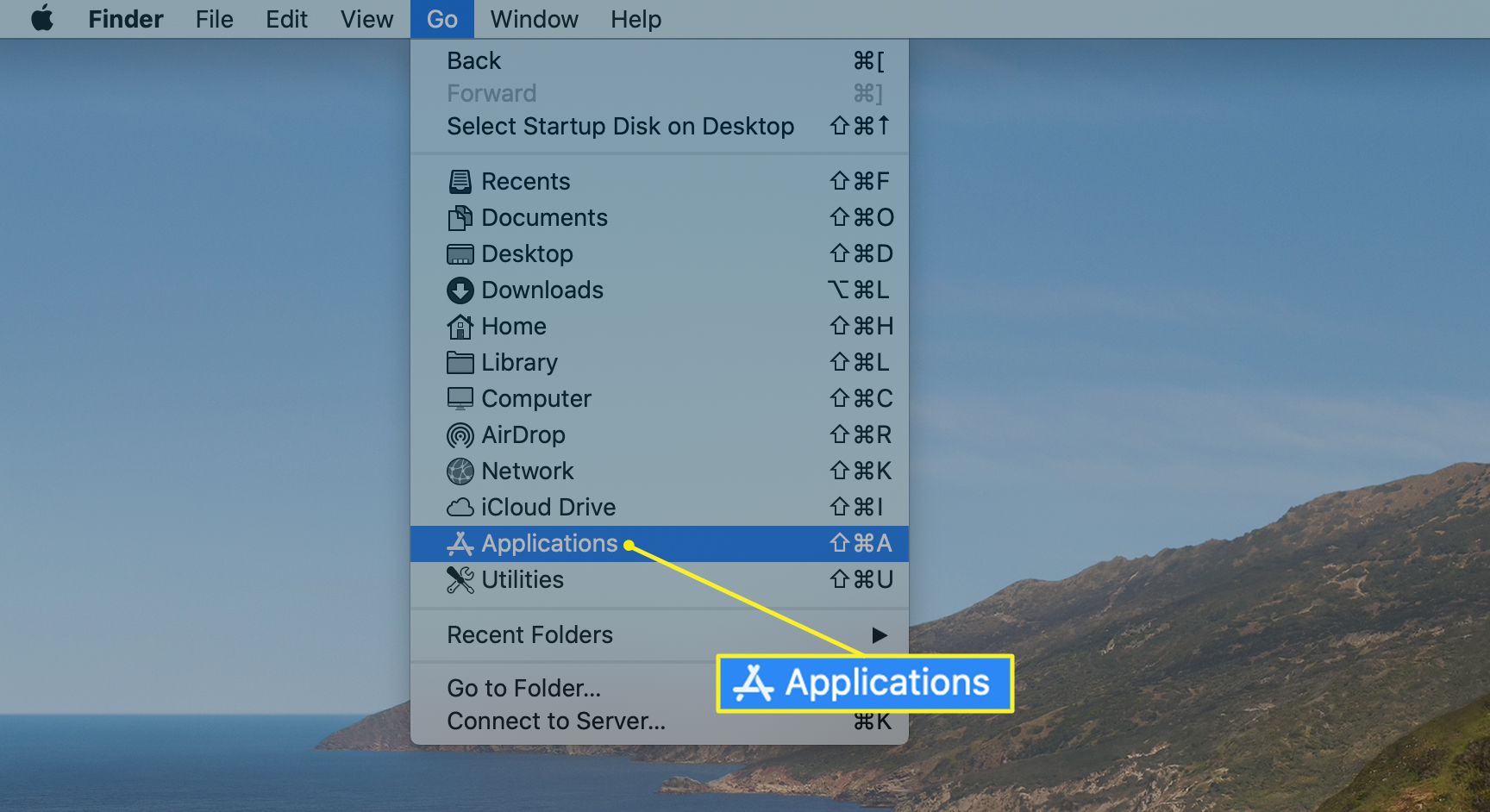The width and height of the screenshot is (1490, 812).
Task: Click the Applications icon in the Go menu
Action: [460, 543]
